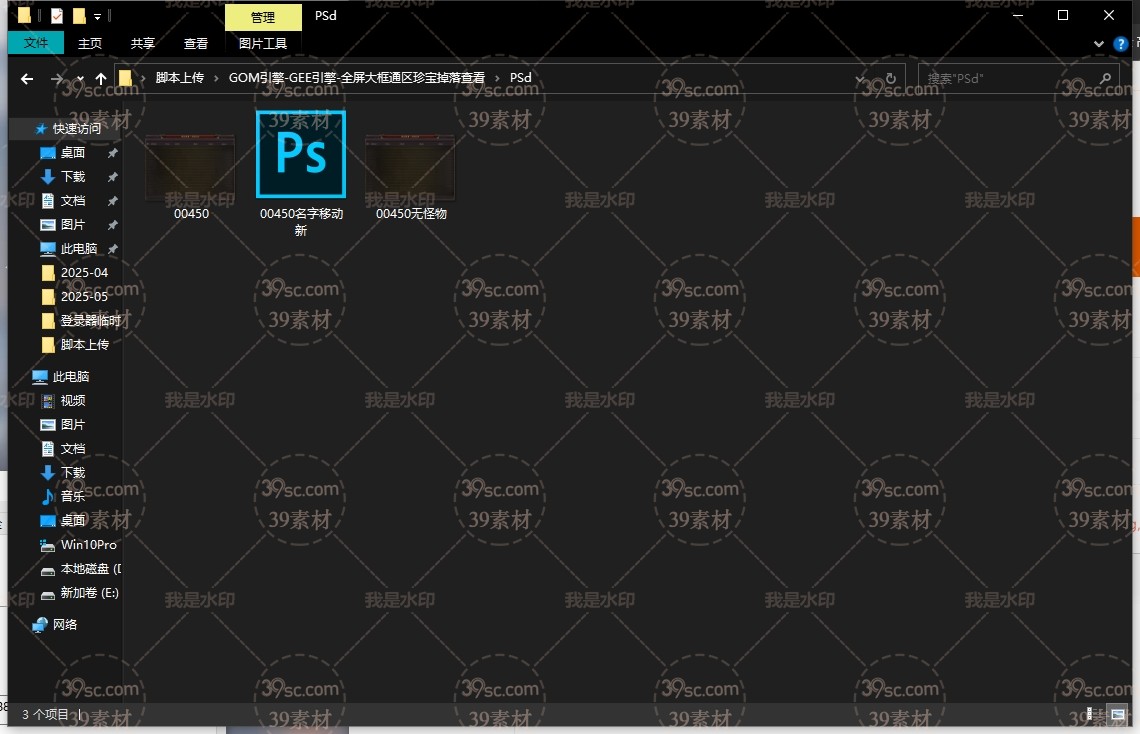Select the 管理 contextual tab

pyautogui.click(x=263, y=17)
